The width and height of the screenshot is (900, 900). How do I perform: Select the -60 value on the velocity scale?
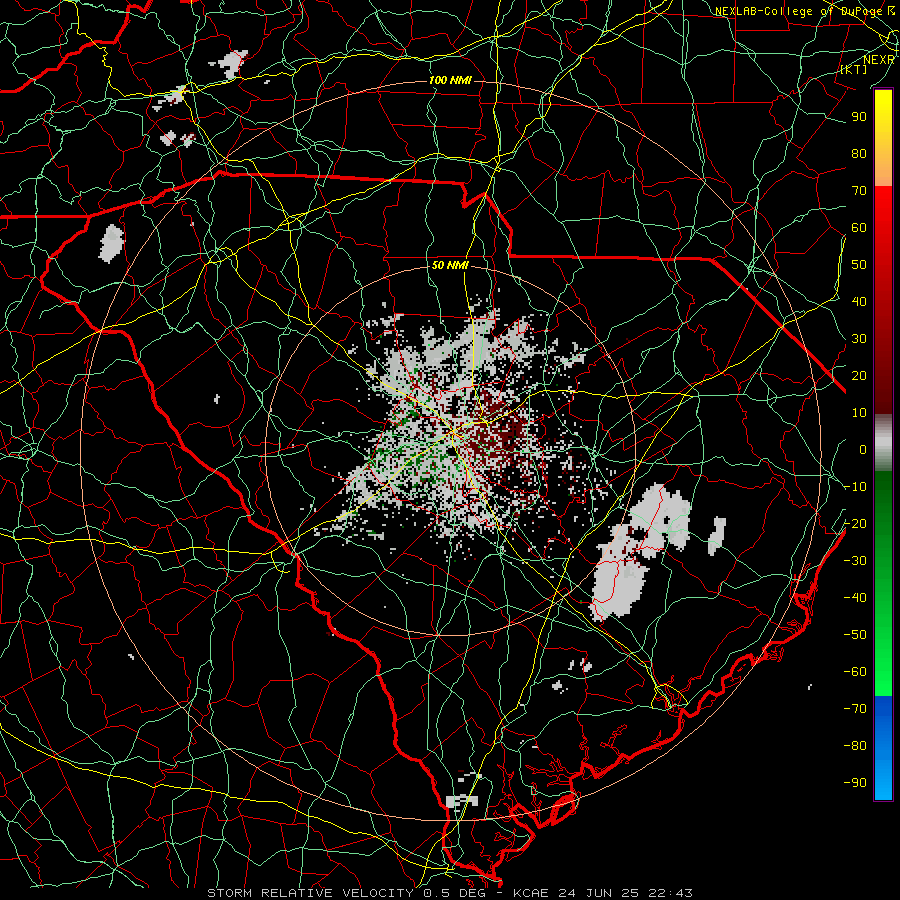pos(855,672)
